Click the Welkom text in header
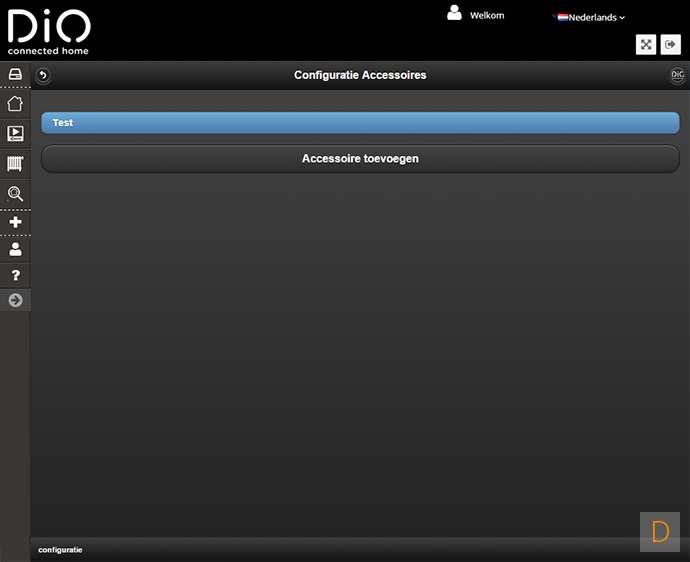The width and height of the screenshot is (690, 562). point(487,16)
